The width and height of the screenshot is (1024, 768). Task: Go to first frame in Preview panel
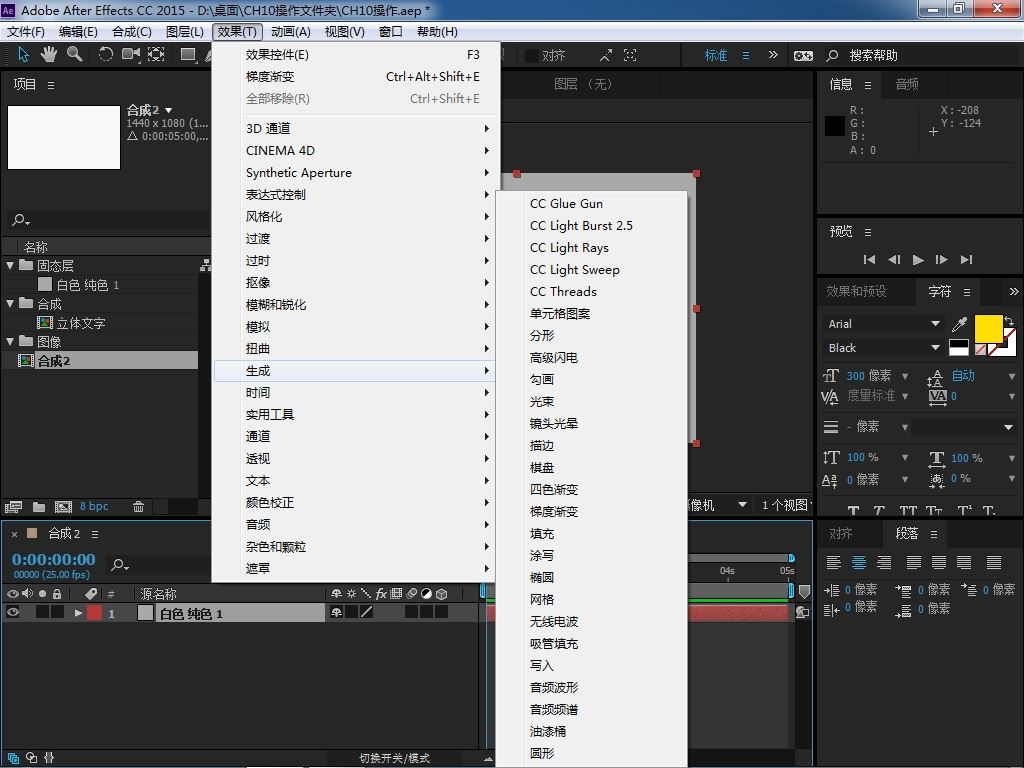[869, 259]
